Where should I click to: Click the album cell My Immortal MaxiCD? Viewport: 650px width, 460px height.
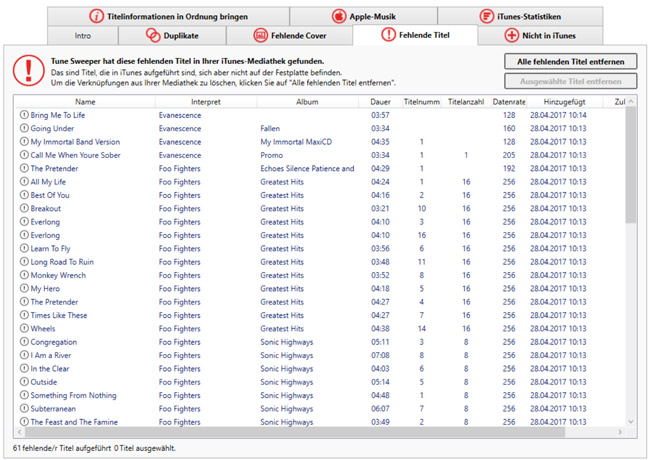tap(296, 142)
